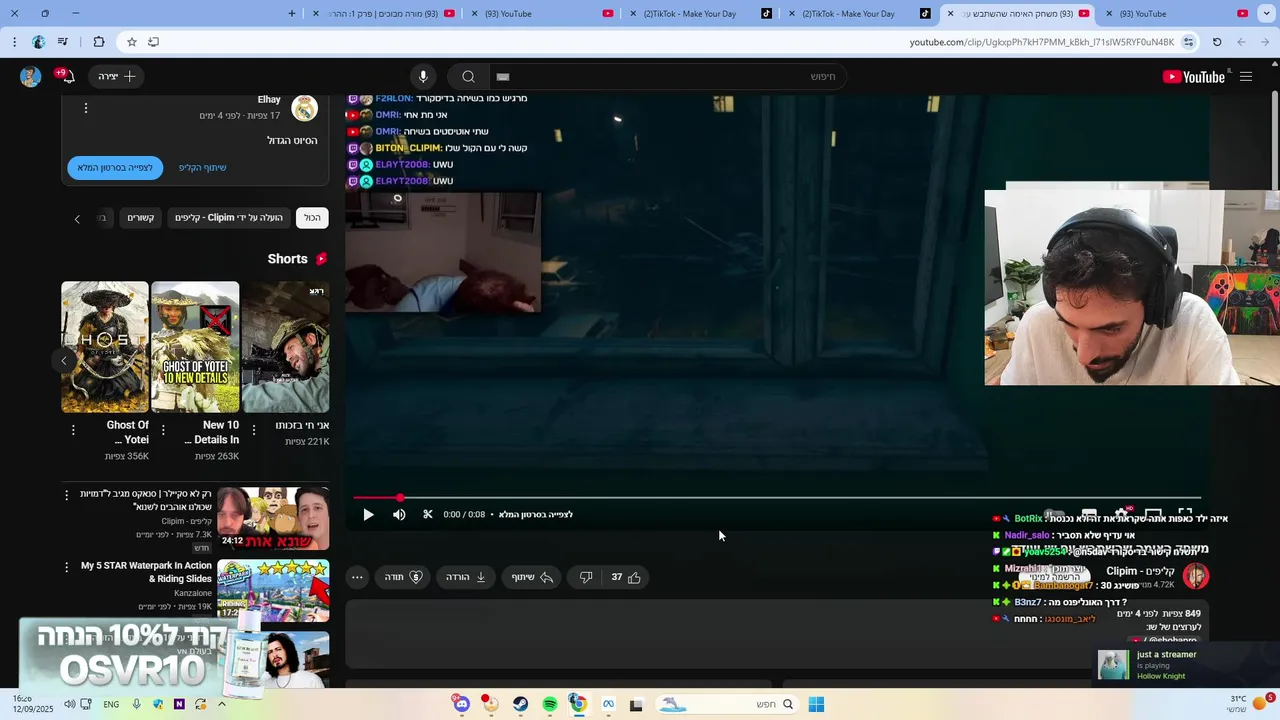Image resolution: width=1280 pixels, height=720 pixels.
Task: Click the Chrome address bar URL
Action: tap(1041, 42)
